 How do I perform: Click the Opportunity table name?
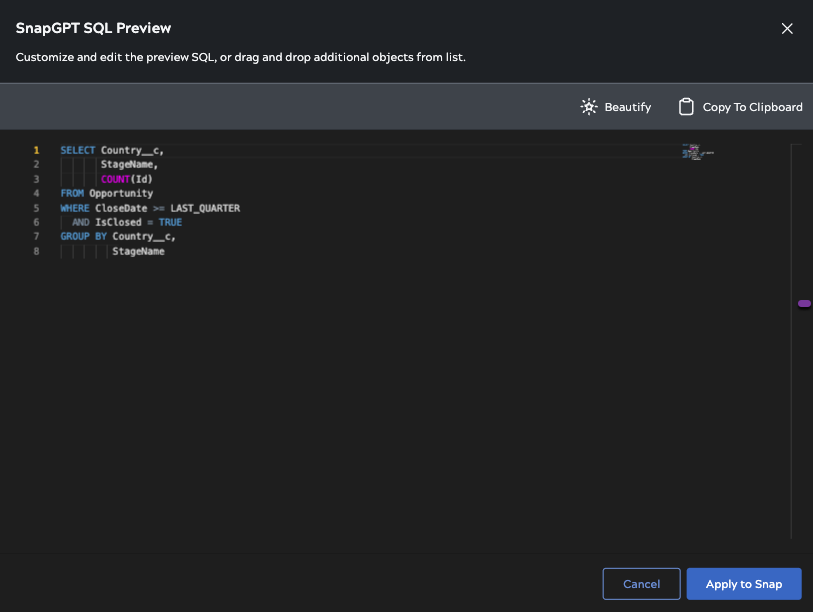tap(121, 193)
